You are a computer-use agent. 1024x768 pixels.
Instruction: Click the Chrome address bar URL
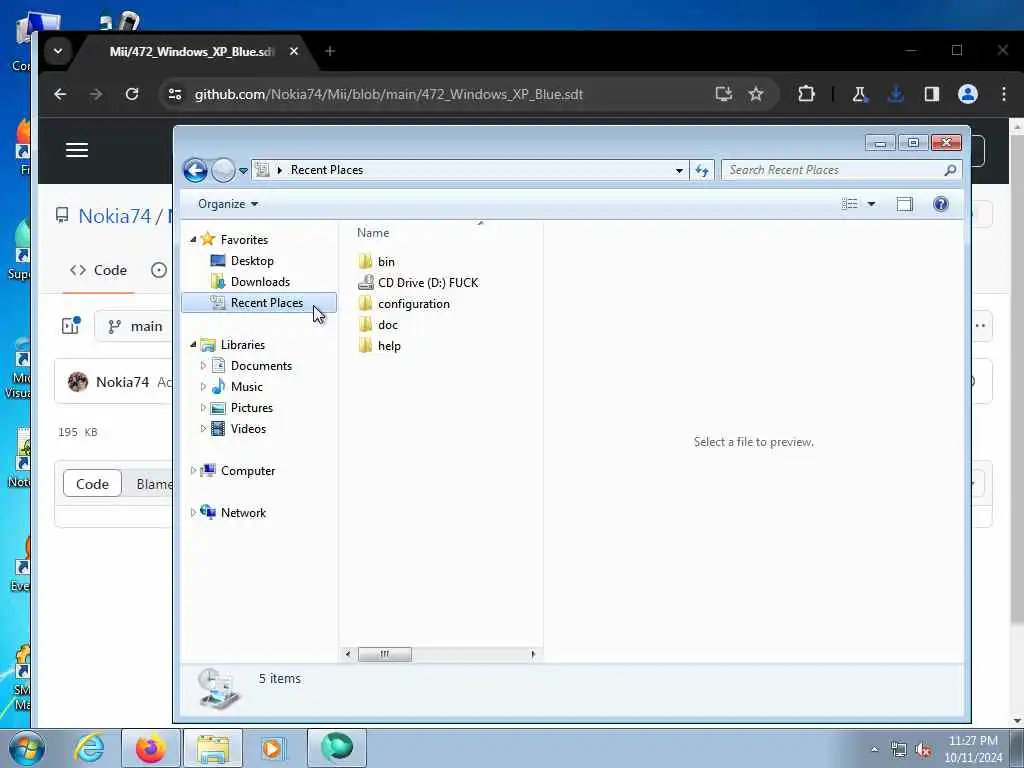click(x=389, y=94)
